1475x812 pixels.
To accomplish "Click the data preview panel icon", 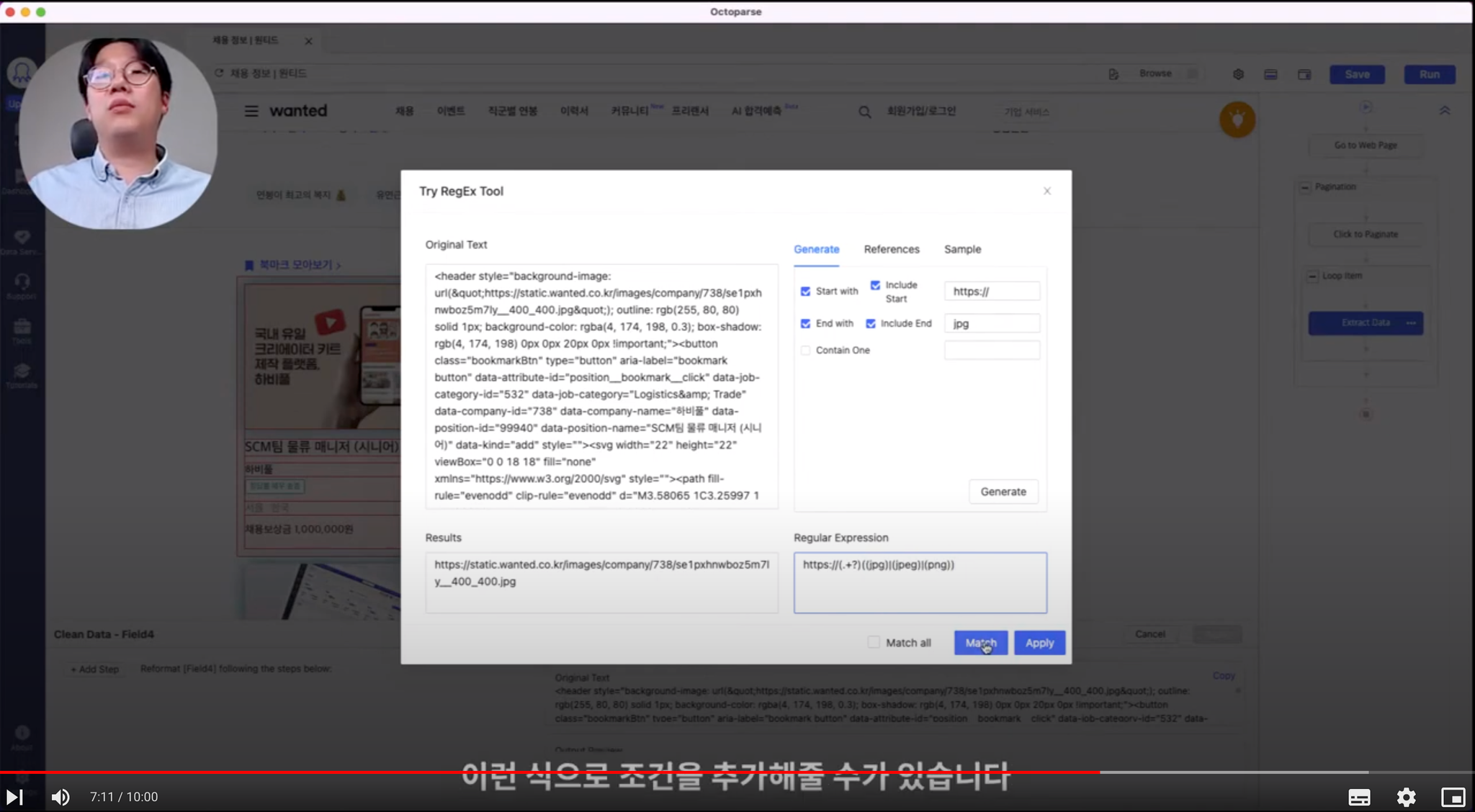I will tap(1270, 75).
